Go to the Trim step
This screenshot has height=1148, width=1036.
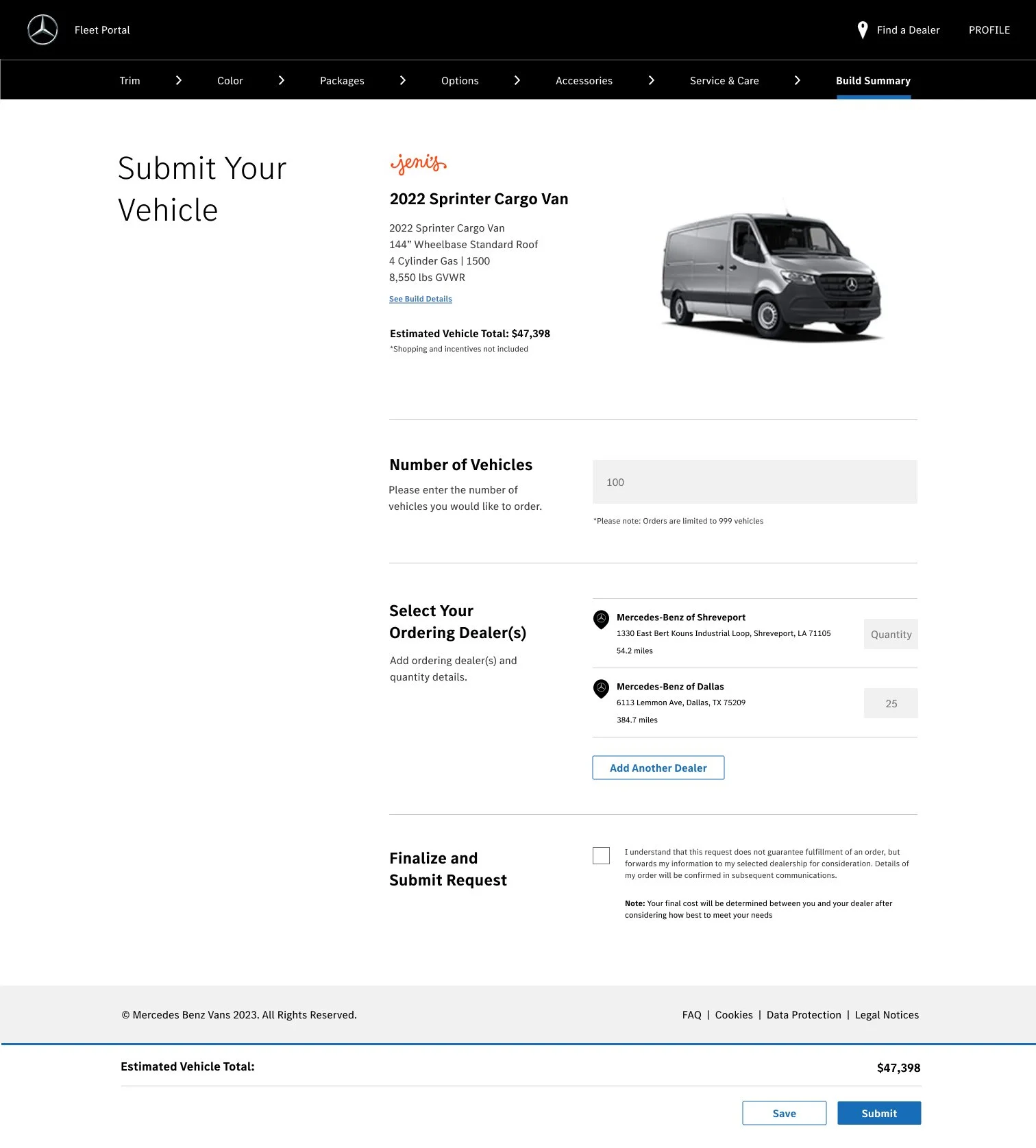tap(129, 81)
